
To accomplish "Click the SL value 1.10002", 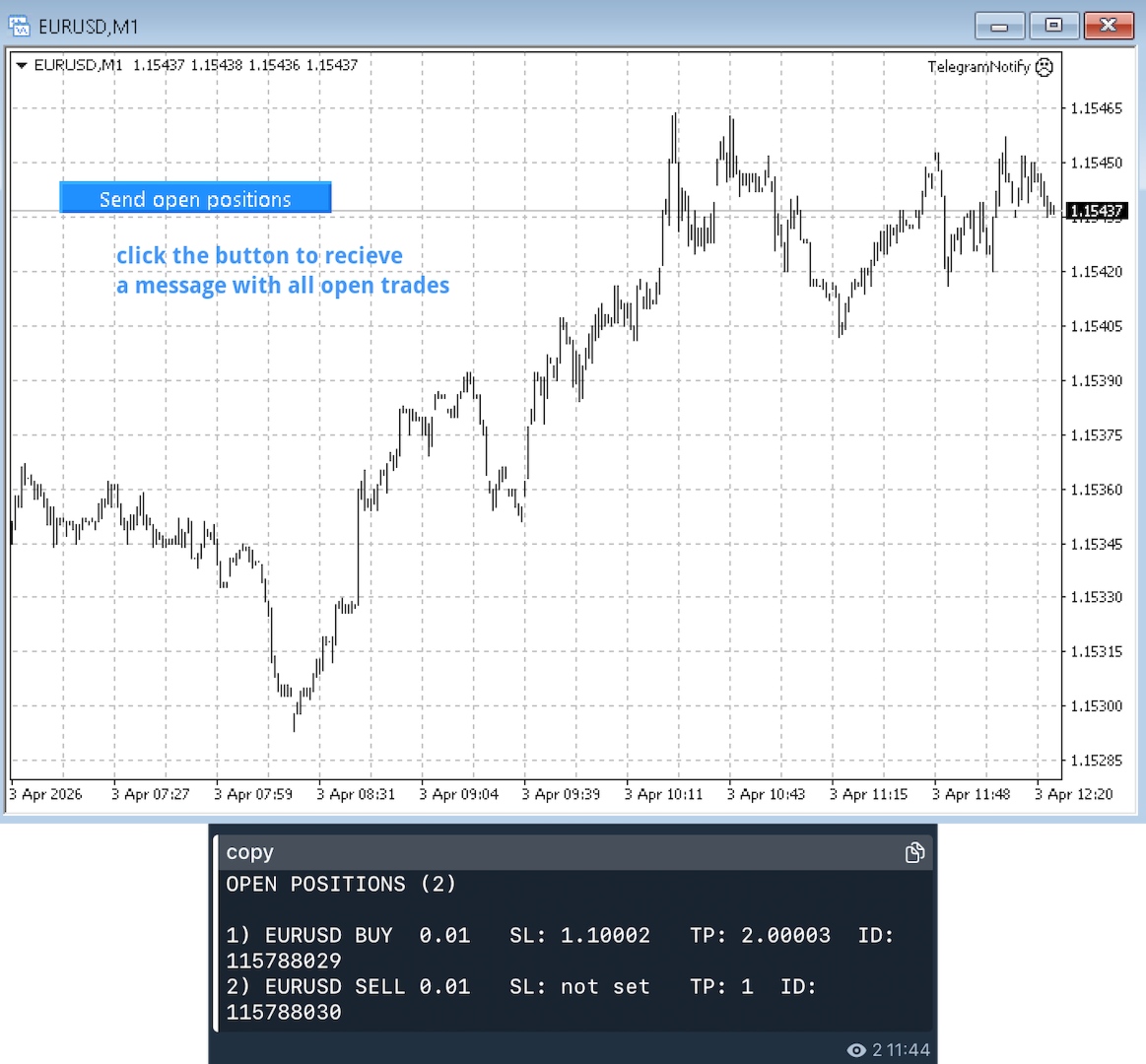I will (605, 935).
